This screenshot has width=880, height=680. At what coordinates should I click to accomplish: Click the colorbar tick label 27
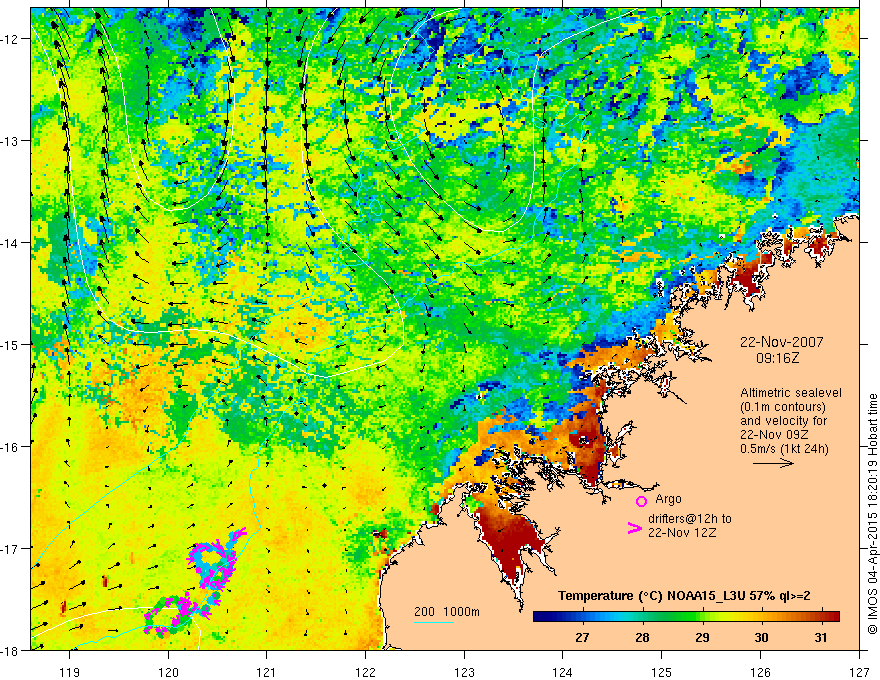coord(582,637)
